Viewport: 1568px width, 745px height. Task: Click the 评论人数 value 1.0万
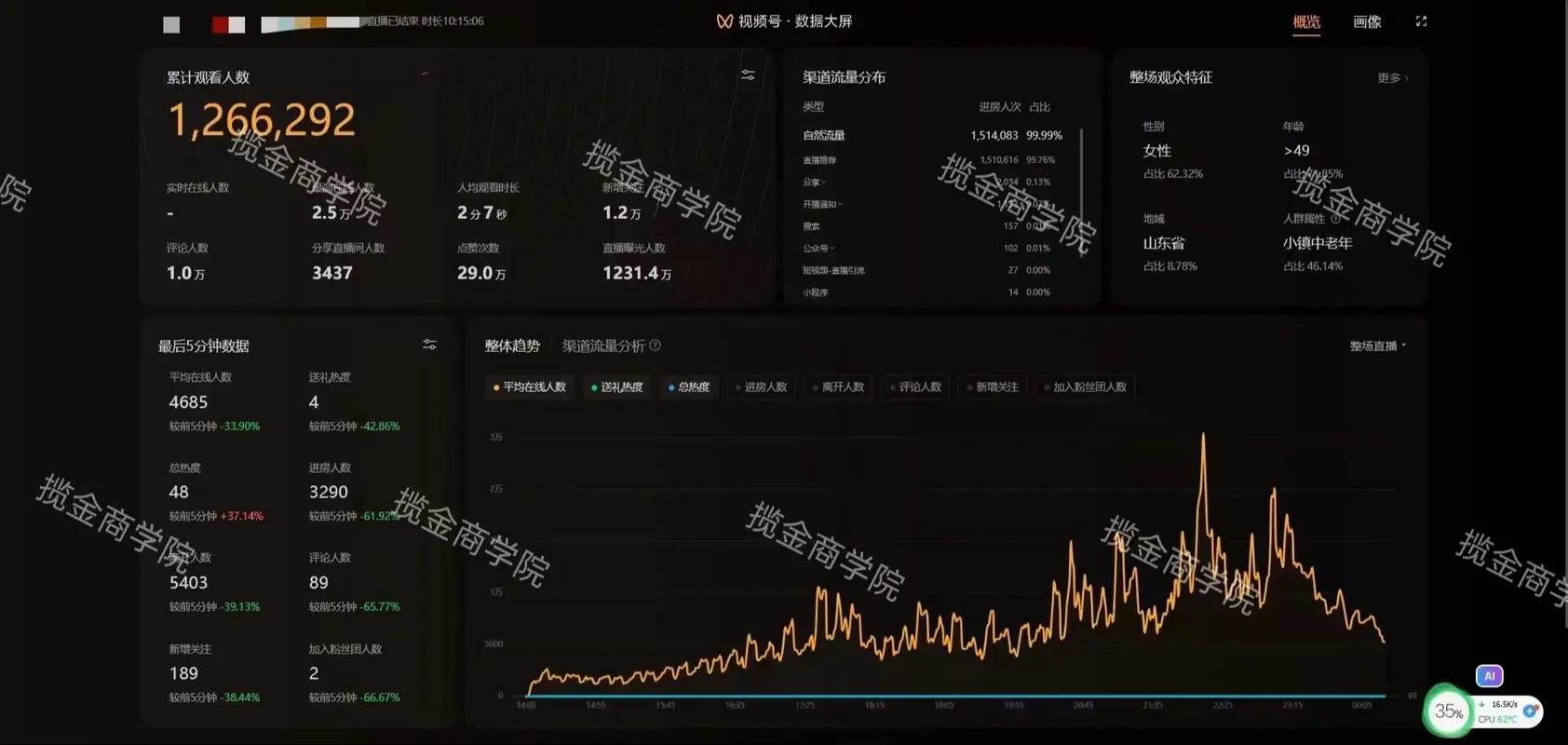tap(185, 273)
